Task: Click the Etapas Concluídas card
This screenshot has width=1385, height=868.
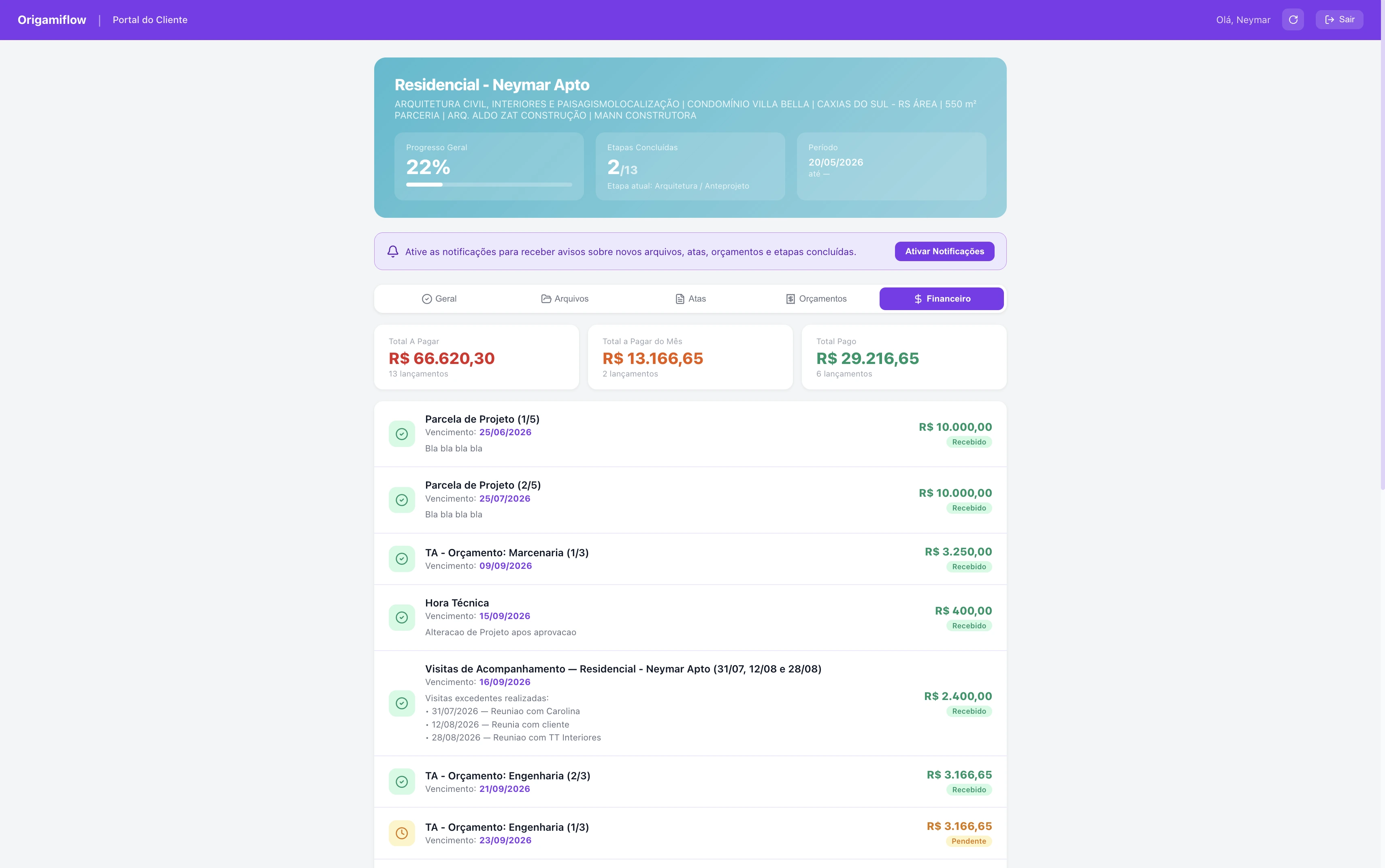Action: click(690, 166)
